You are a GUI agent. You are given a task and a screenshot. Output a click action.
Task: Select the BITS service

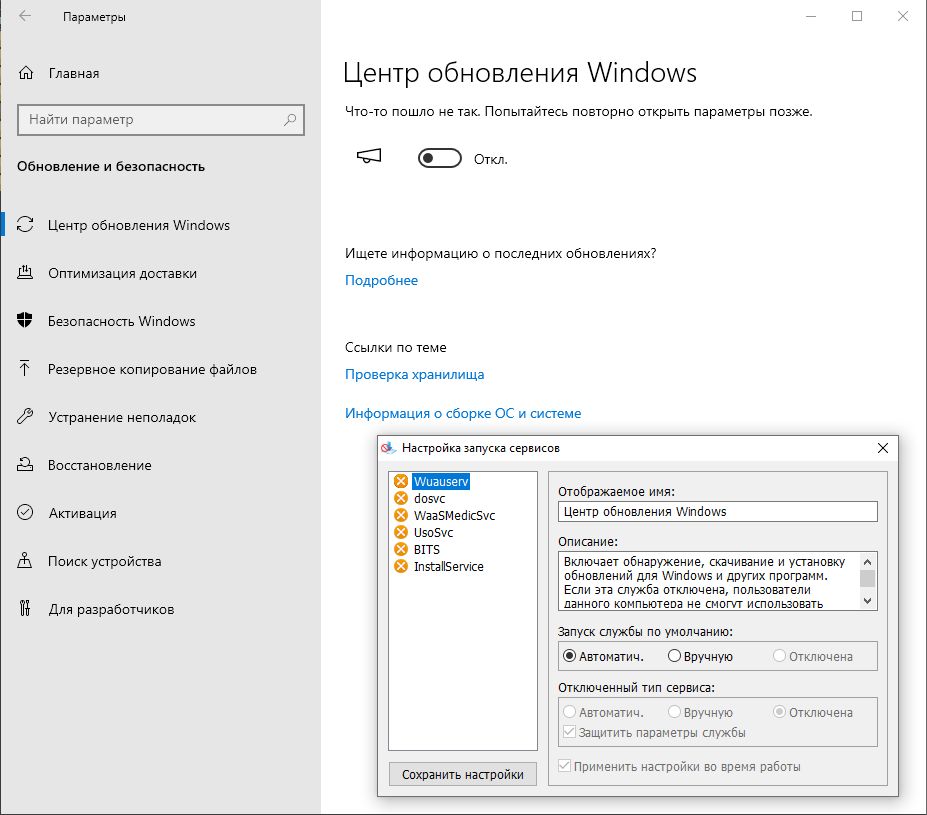coord(426,550)
